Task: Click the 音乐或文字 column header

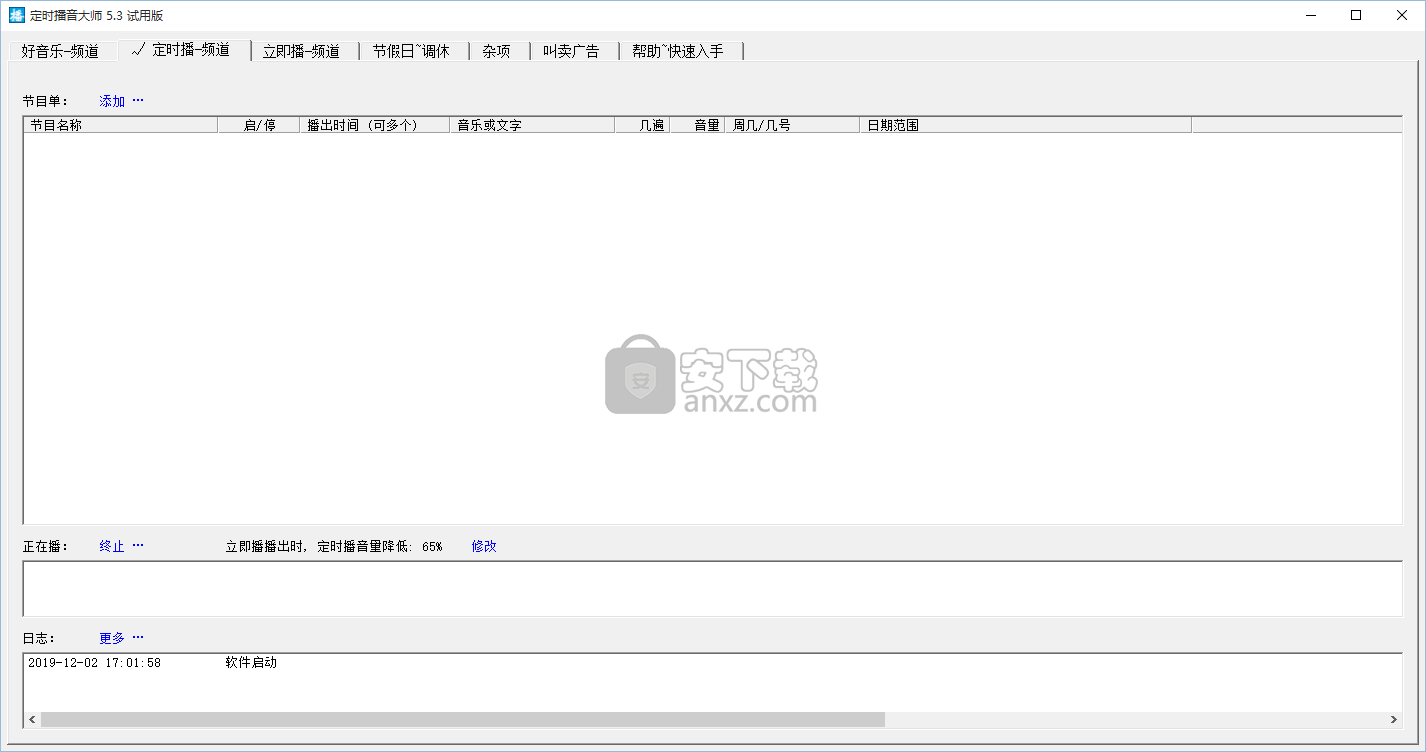Action: click(x=532, y=125)
